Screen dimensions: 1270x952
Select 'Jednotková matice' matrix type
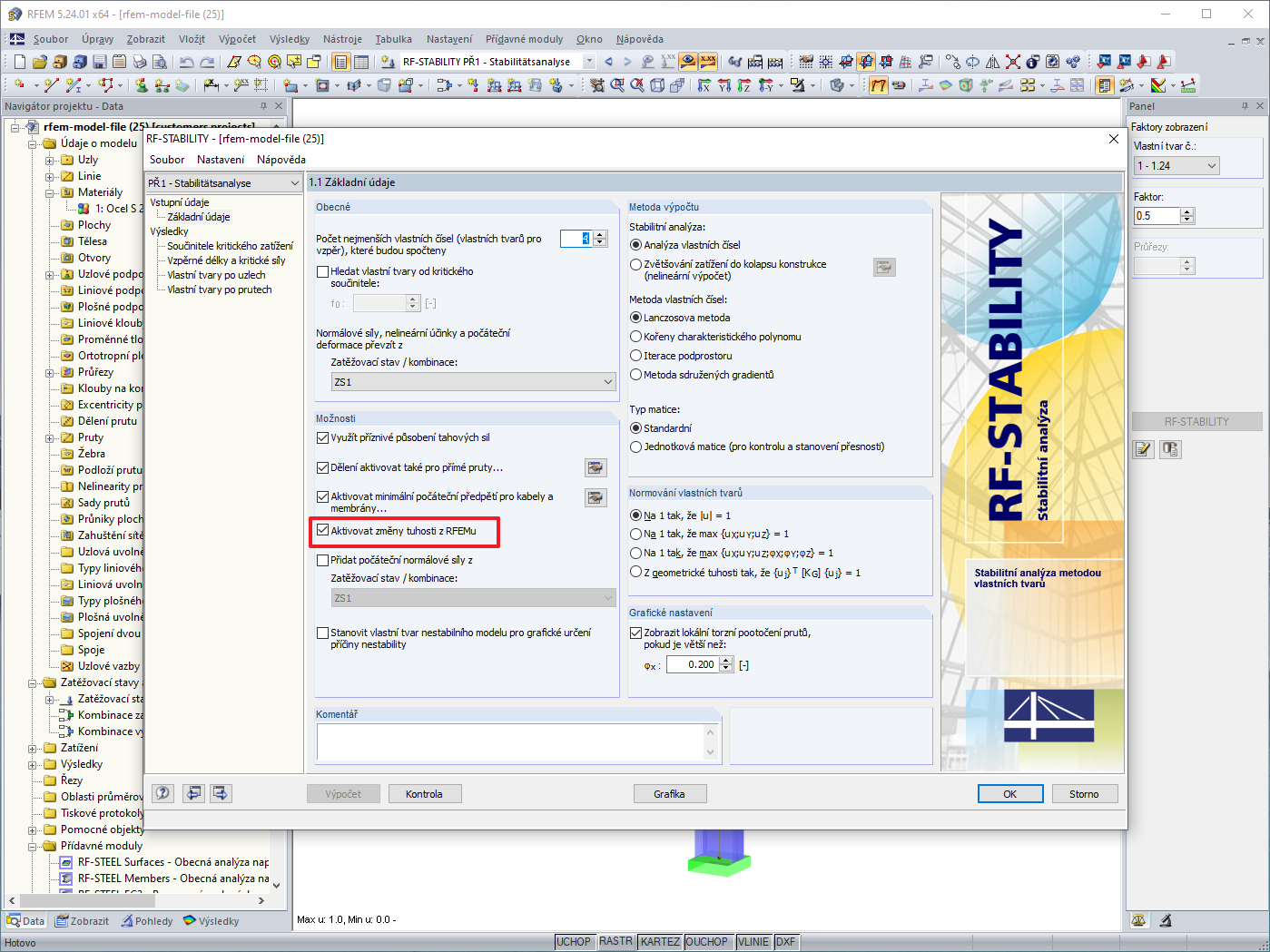pyautogui.click(x=636, y=447)
